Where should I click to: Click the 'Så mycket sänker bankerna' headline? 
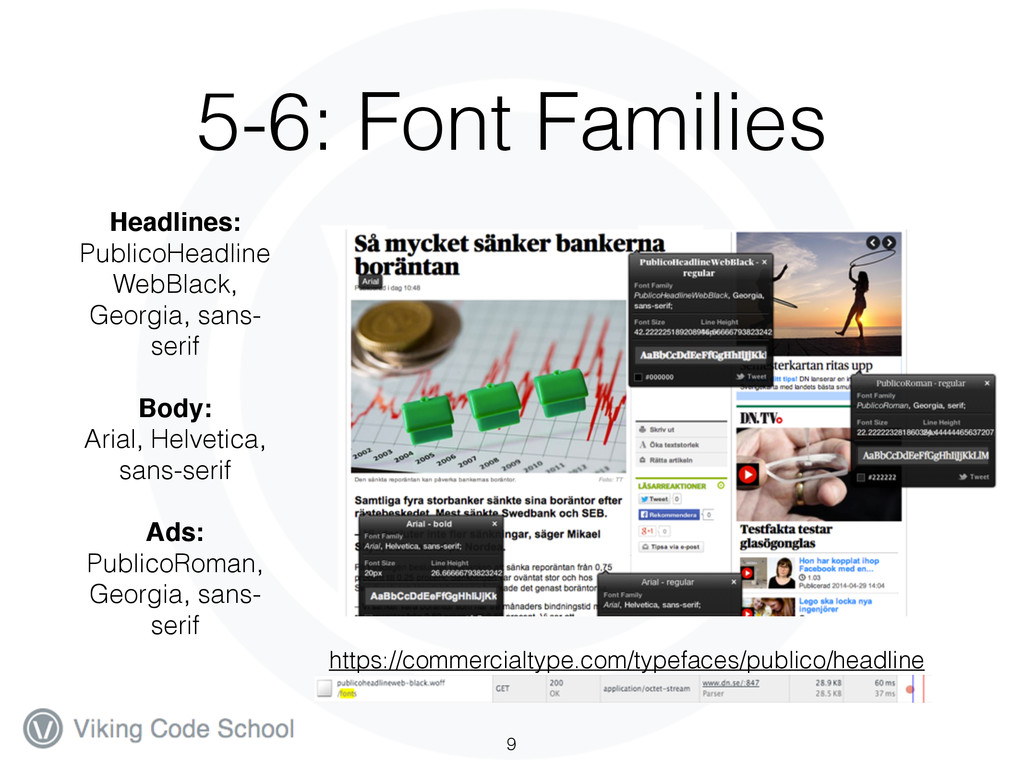click(x=509, y=255)
